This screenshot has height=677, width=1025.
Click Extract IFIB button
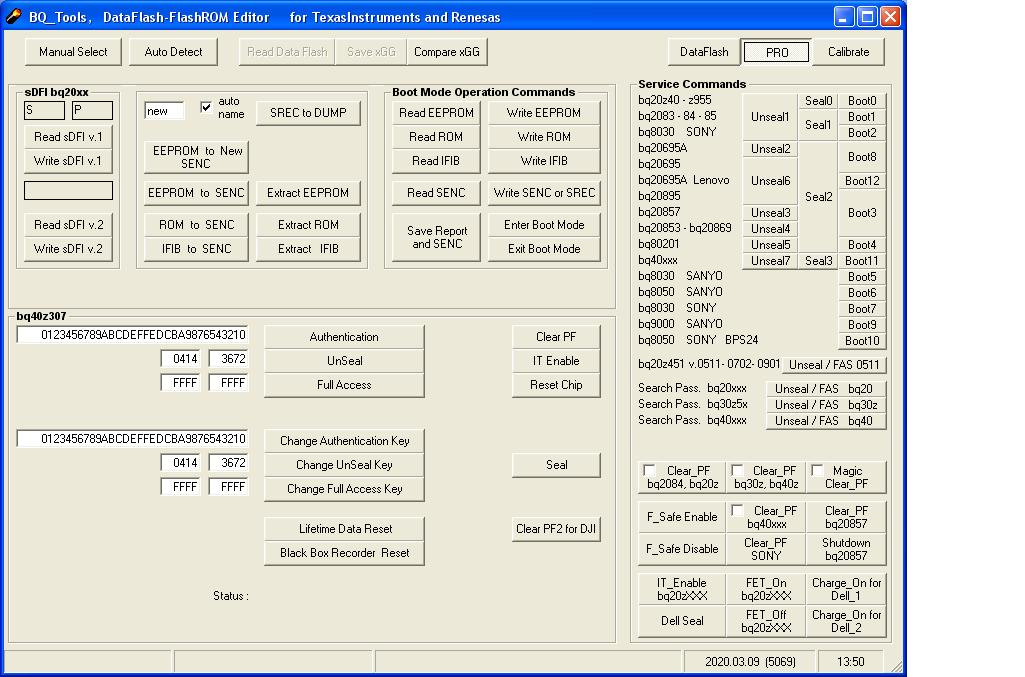[x=308, y=248]
